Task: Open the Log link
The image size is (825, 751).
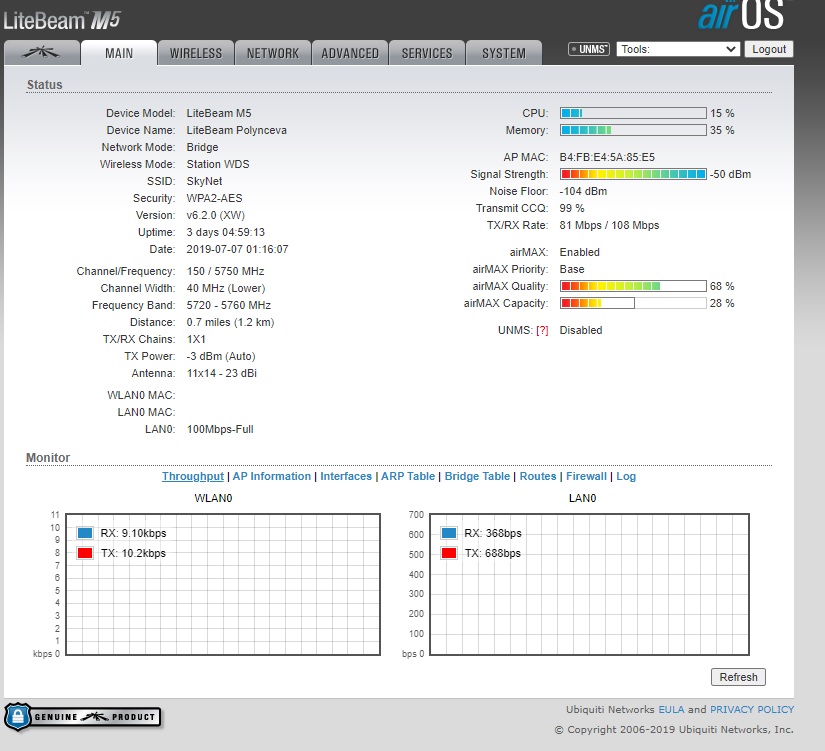Action: click(626, 476)
